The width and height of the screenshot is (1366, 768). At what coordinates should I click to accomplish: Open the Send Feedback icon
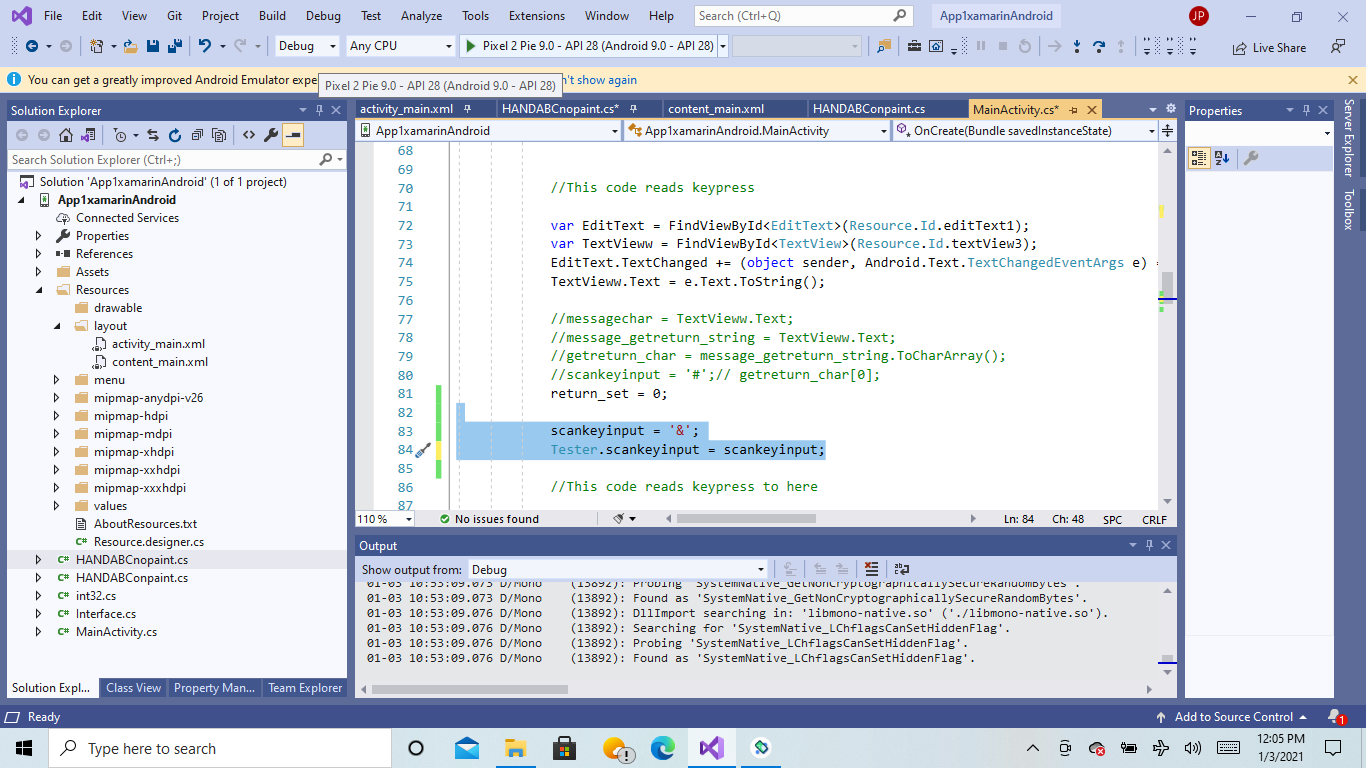(1338, 47)
